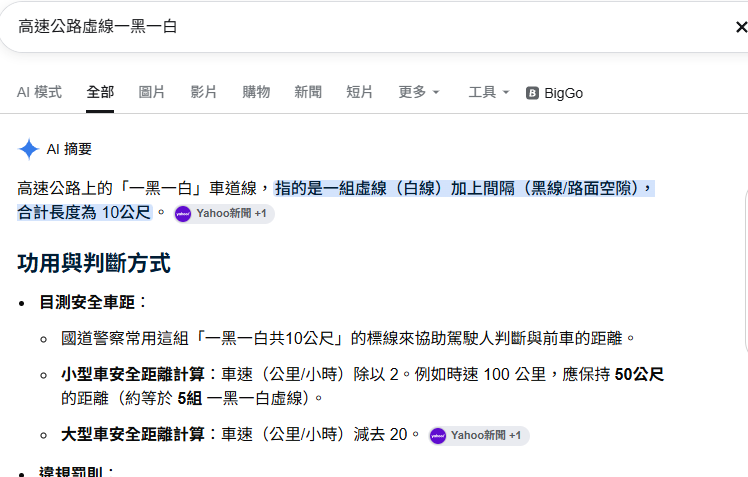Select the 全部 results tab
The image size is (748, 477).
(100, 92)
